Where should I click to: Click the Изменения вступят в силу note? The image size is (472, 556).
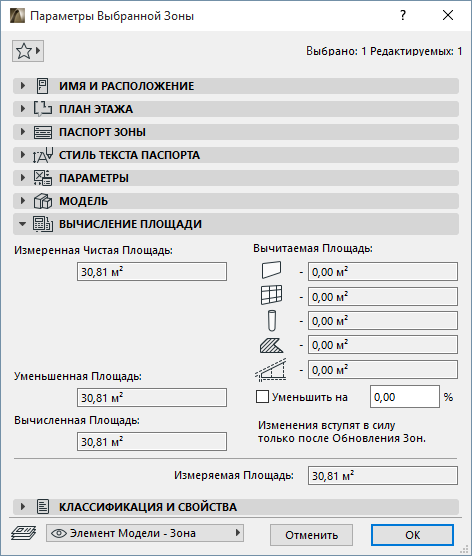tap(342, 432)
